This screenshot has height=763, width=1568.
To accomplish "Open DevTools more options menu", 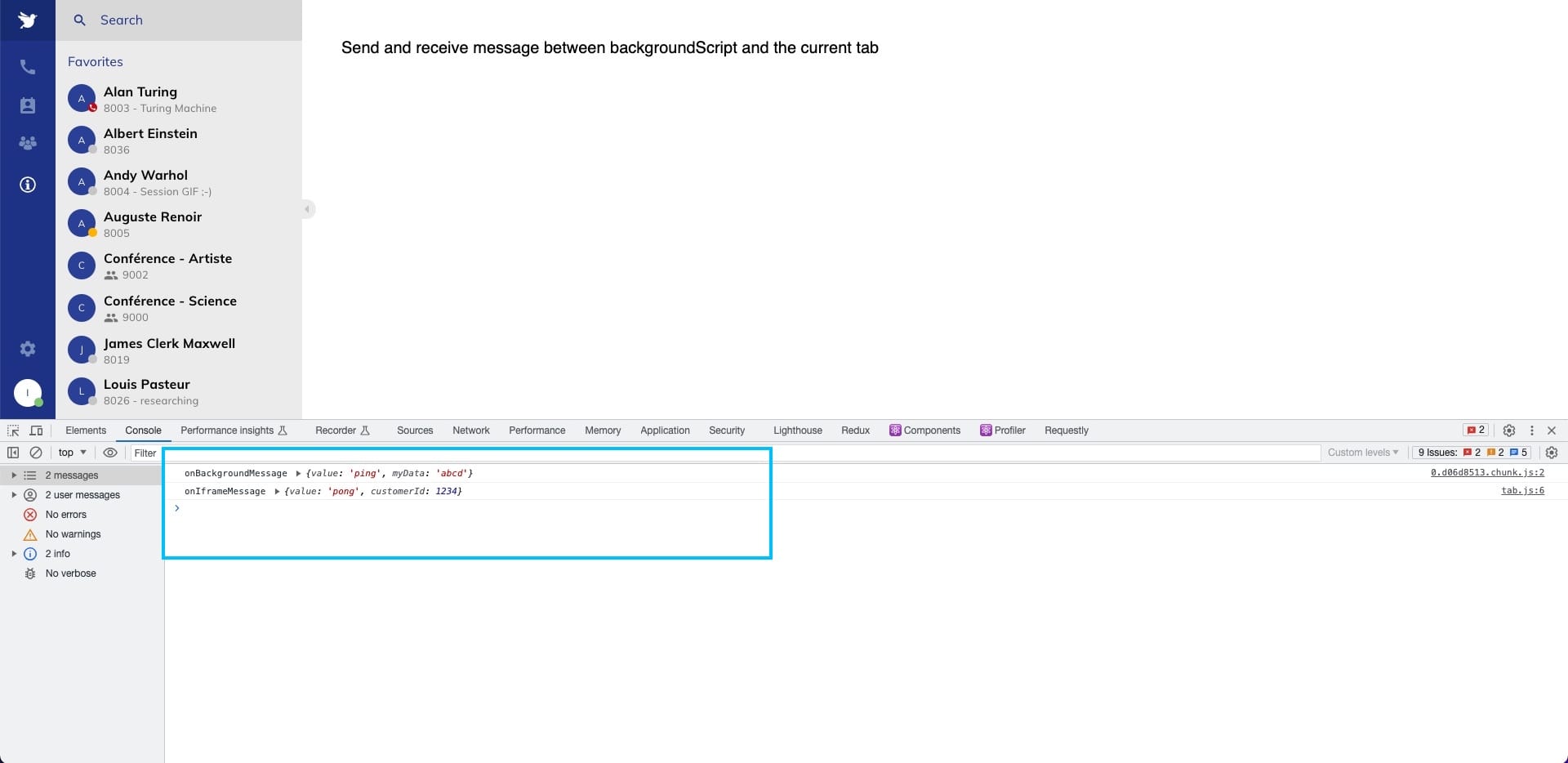I will click(1532, 431).
